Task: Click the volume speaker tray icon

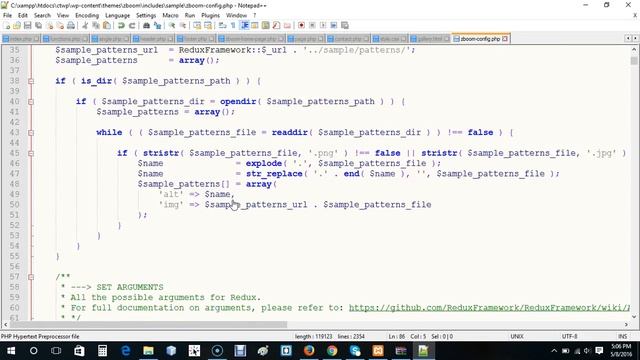Action: click(x=587, y=351)
